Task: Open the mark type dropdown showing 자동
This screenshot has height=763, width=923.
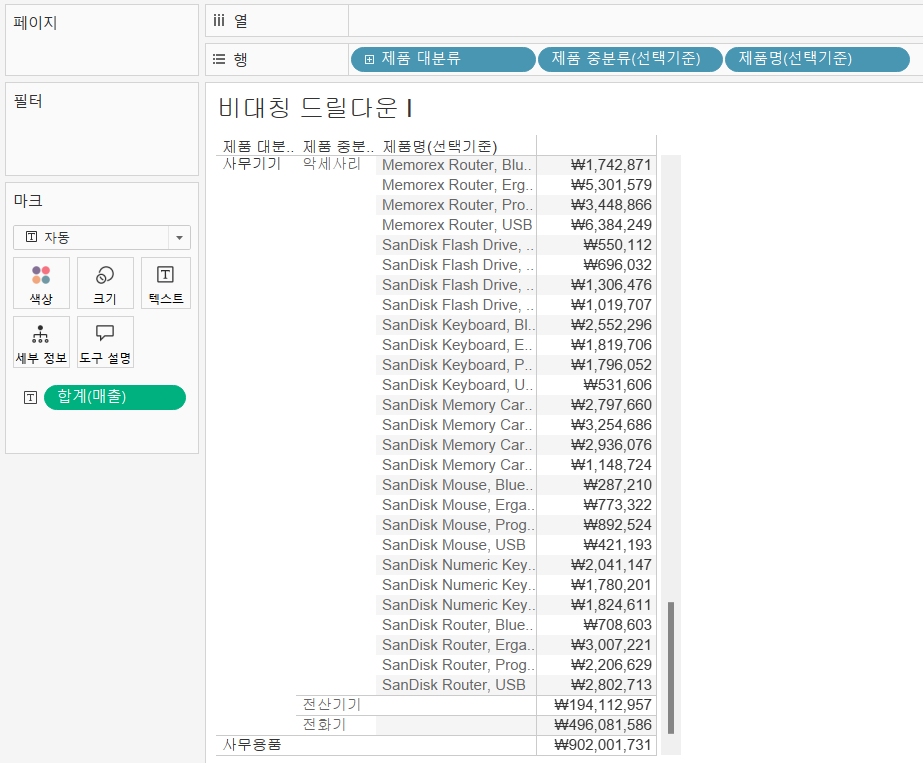Action: click(102, 237)
